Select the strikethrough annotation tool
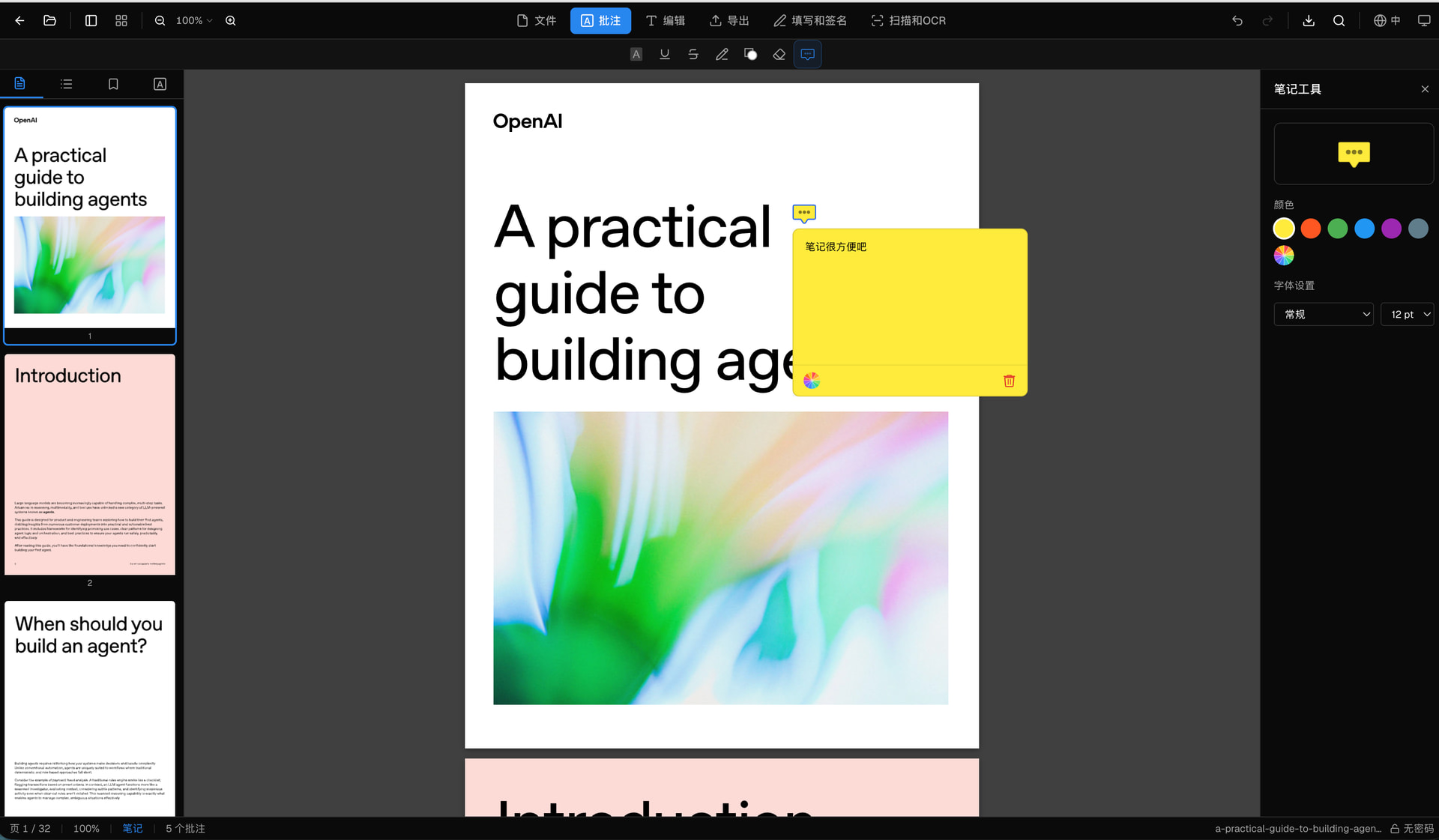The width and height of the screenshot is (1439, 840). tap(693, 54)
